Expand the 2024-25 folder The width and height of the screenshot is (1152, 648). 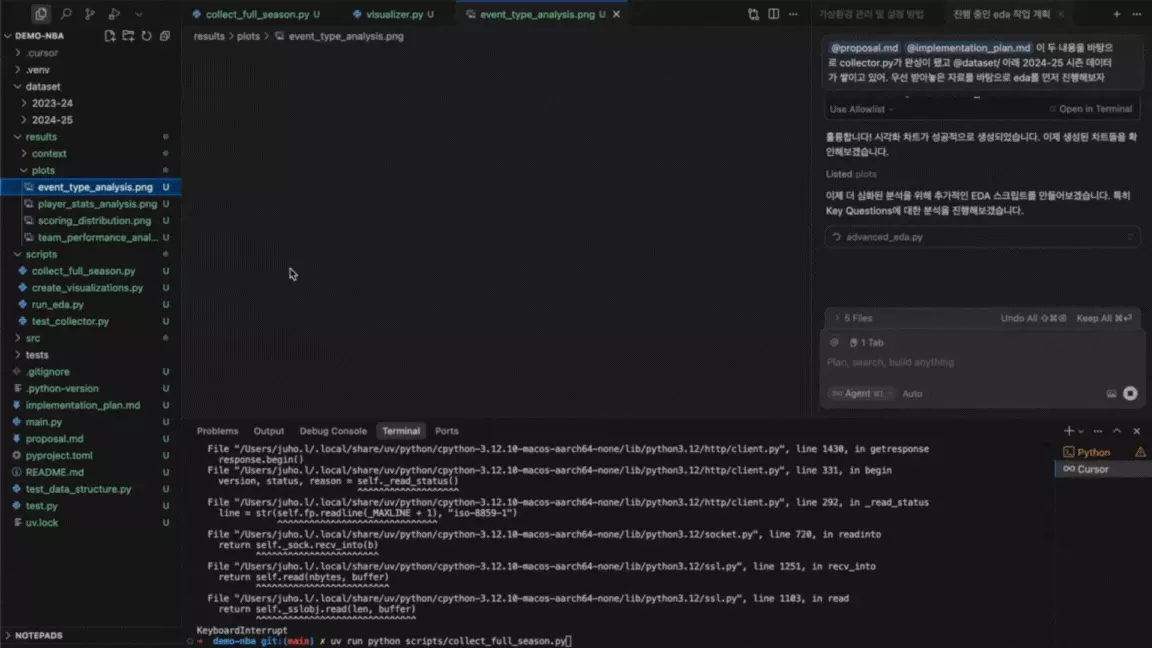point(24,120)
